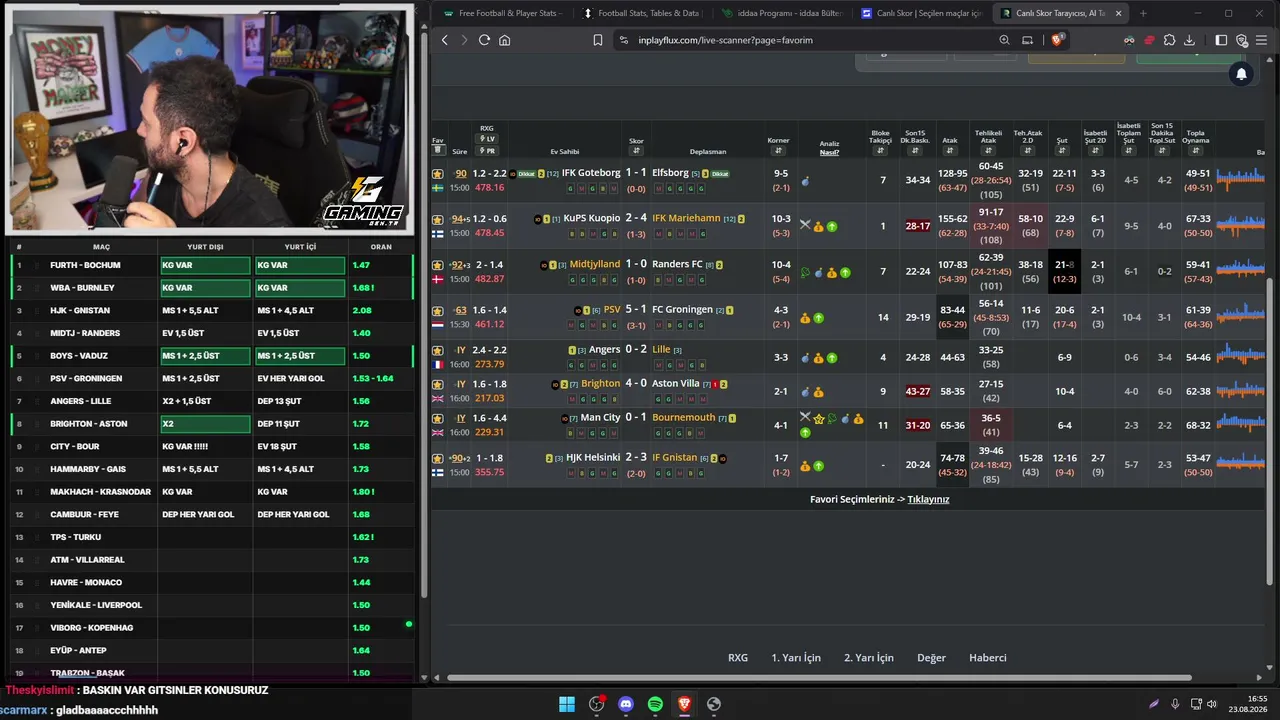The image size is (1280, 720).
Task: Click the momentum chart thumbnail for Man City row
Action: [1240, 425]
